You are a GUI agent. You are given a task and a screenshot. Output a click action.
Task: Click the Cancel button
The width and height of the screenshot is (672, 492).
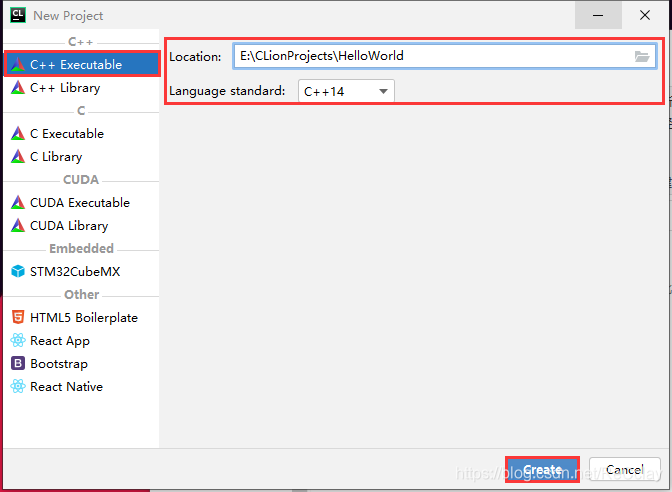pos(624,470)
